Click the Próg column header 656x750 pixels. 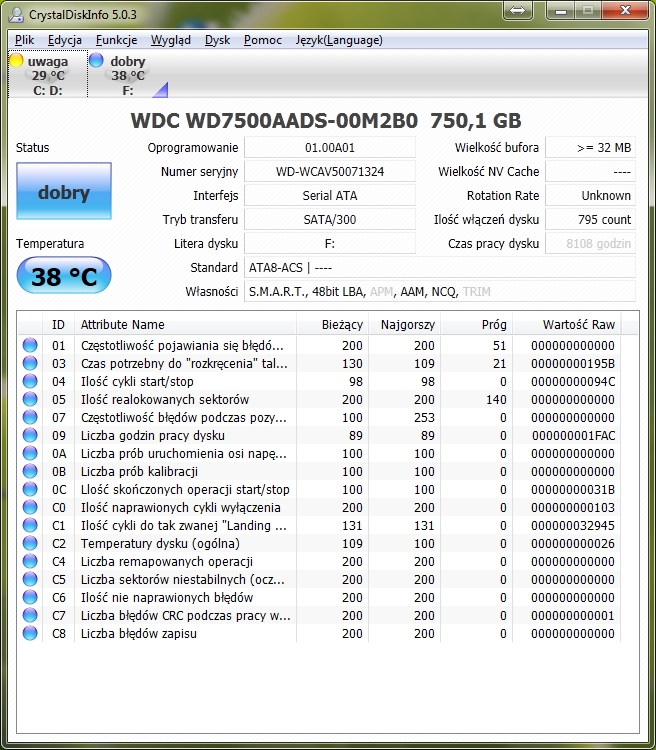[477, 324]
